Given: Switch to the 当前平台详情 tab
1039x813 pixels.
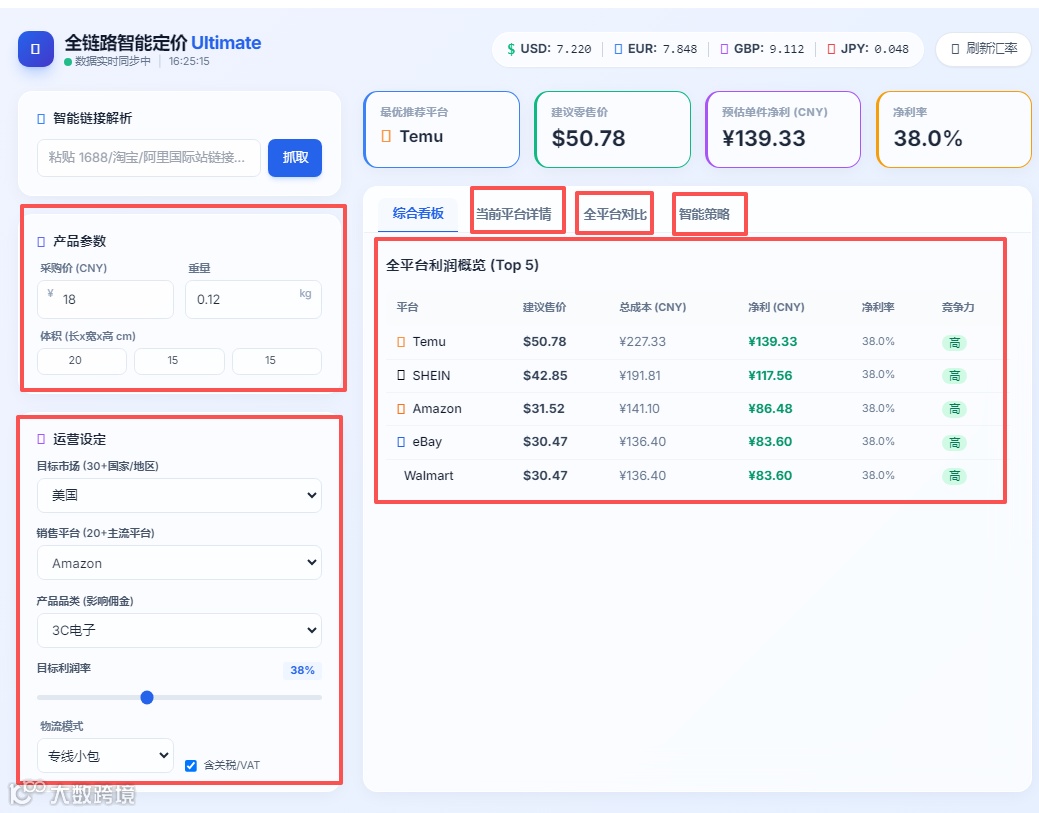Looking at the screenshot, I should (x=514, y=214).
